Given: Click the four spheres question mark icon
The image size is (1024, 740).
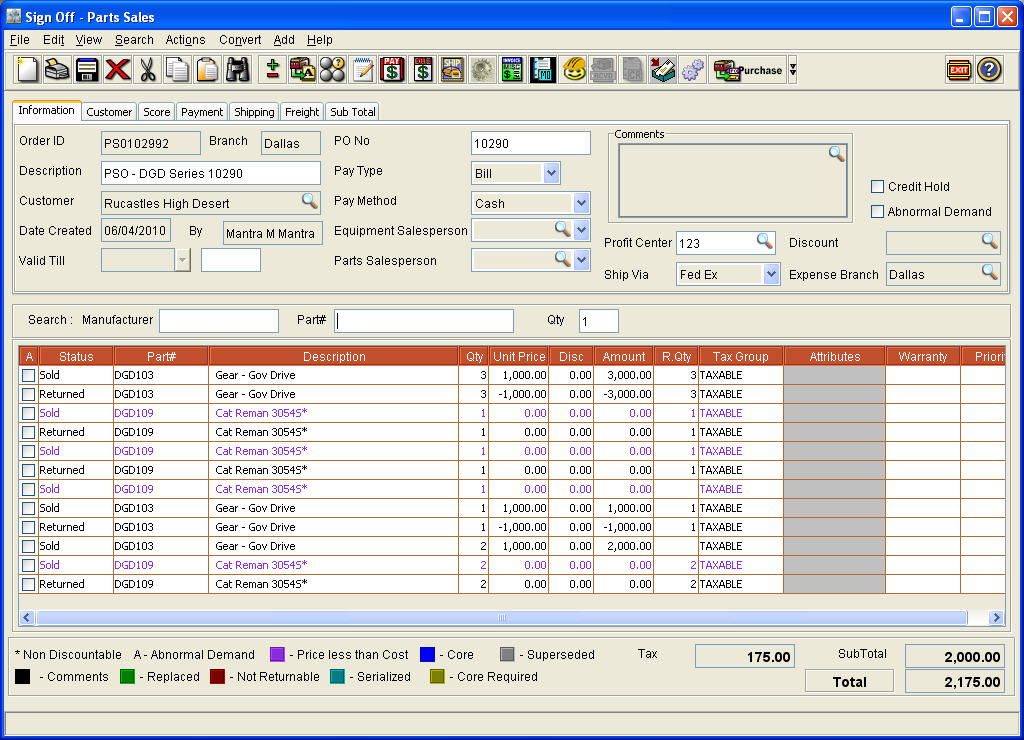Looking at the screenshot, I should coord(332,69).
